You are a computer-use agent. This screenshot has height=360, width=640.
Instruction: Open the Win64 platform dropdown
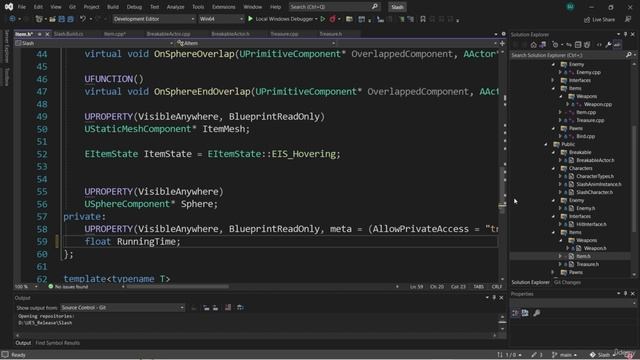[x=221, y=19]
